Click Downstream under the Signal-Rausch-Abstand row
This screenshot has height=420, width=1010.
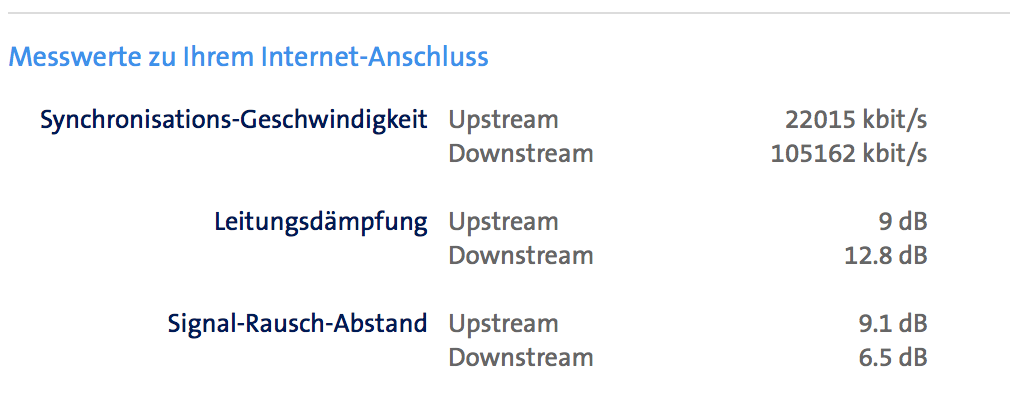(x=520, y=358)
